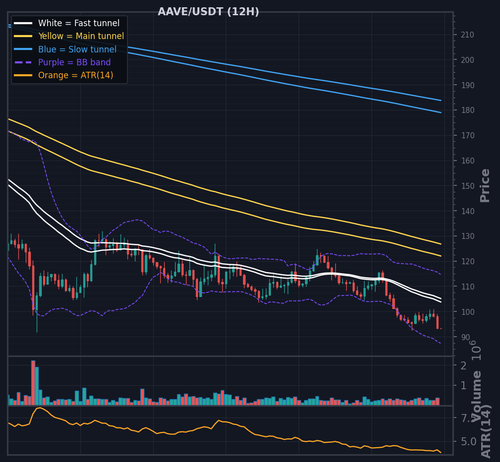Click price axis label 110
Image resolution: width=500 pixels, height=462 pixels.
click(467, 286)
